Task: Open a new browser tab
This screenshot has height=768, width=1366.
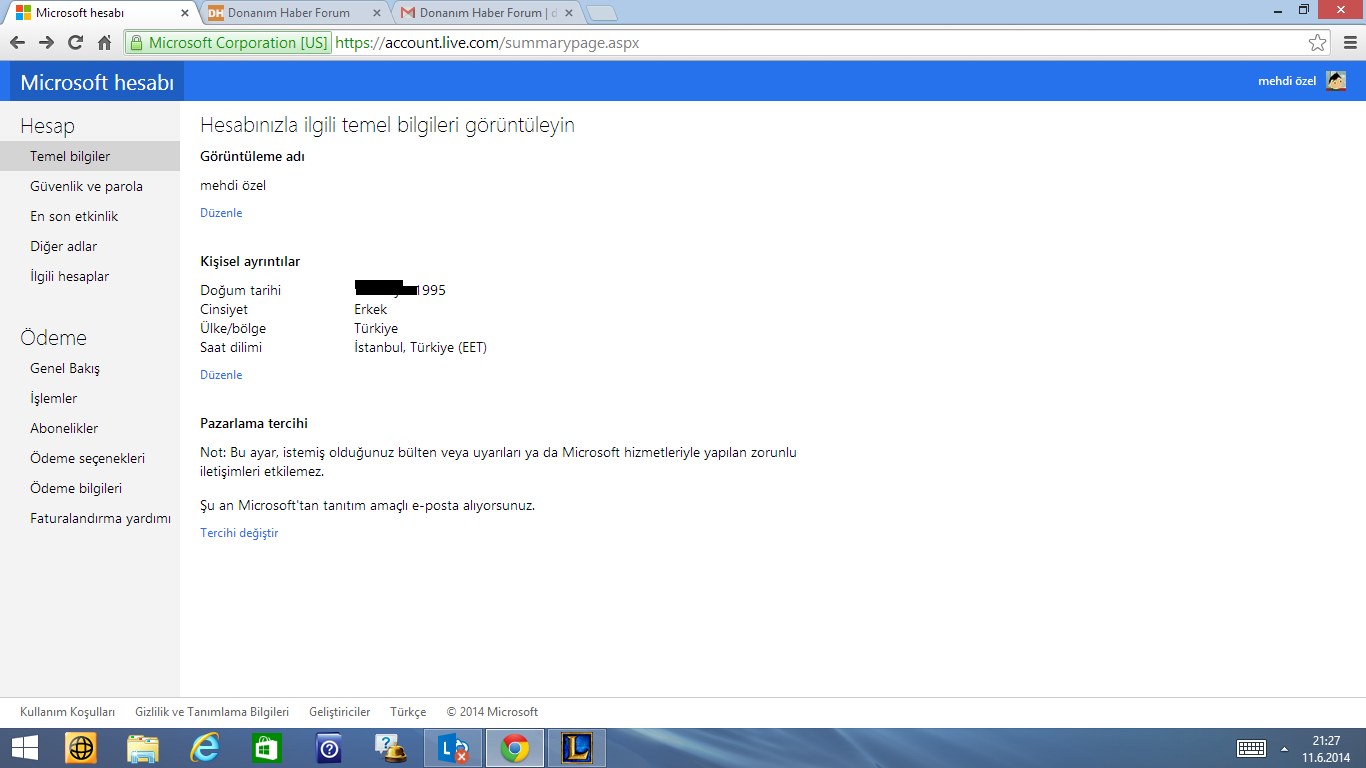Action: coord(601,13)
